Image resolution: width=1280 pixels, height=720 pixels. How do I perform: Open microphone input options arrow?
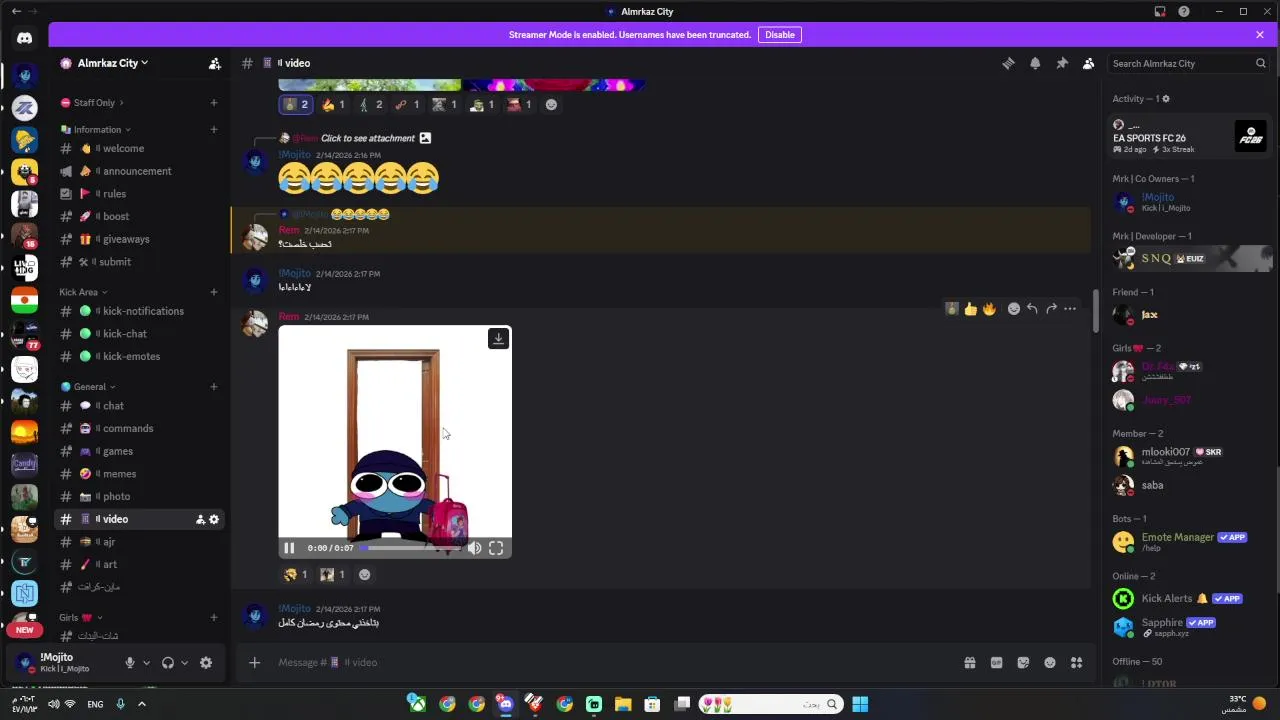point(146,662)
